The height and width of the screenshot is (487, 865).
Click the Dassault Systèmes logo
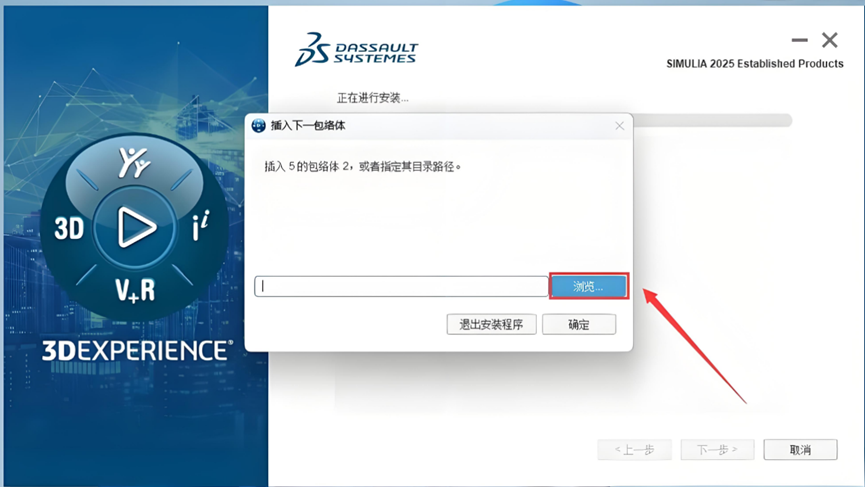pos(356,50)
